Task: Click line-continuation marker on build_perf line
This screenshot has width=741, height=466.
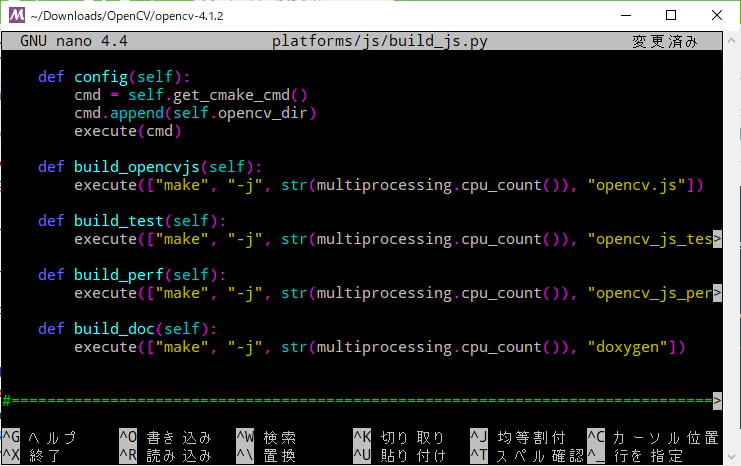Action: click(717, 293)
